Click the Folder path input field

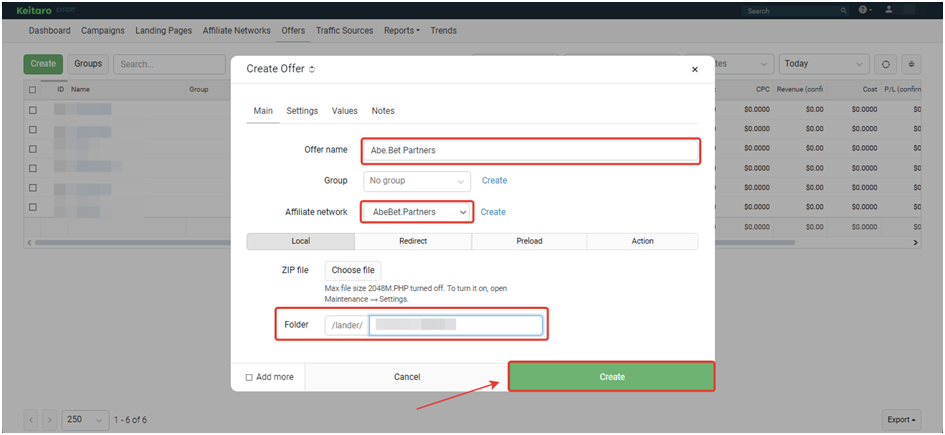click(456, 325)
